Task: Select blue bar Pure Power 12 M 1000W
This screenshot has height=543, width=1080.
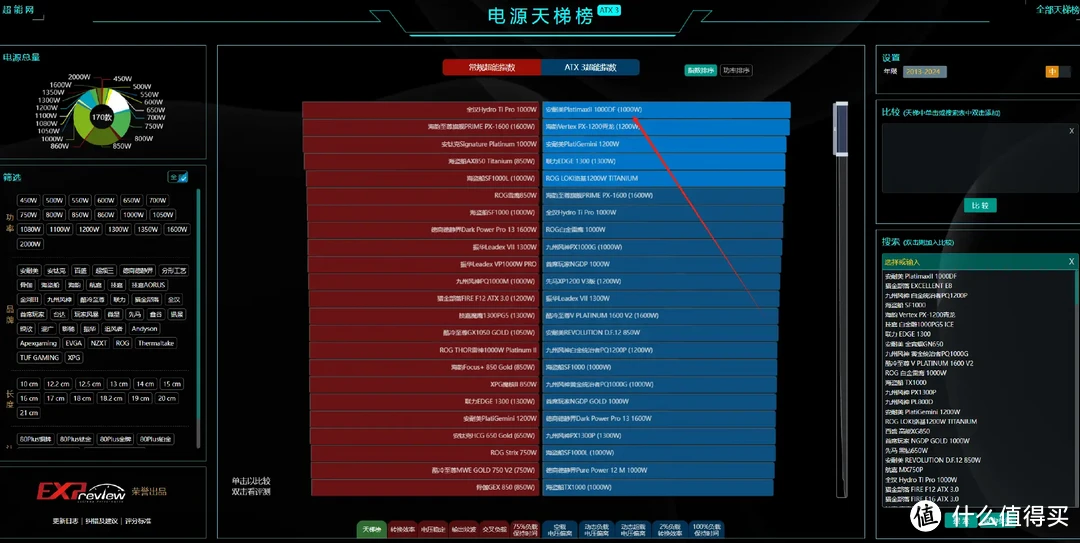Action: tap(658, 470)
